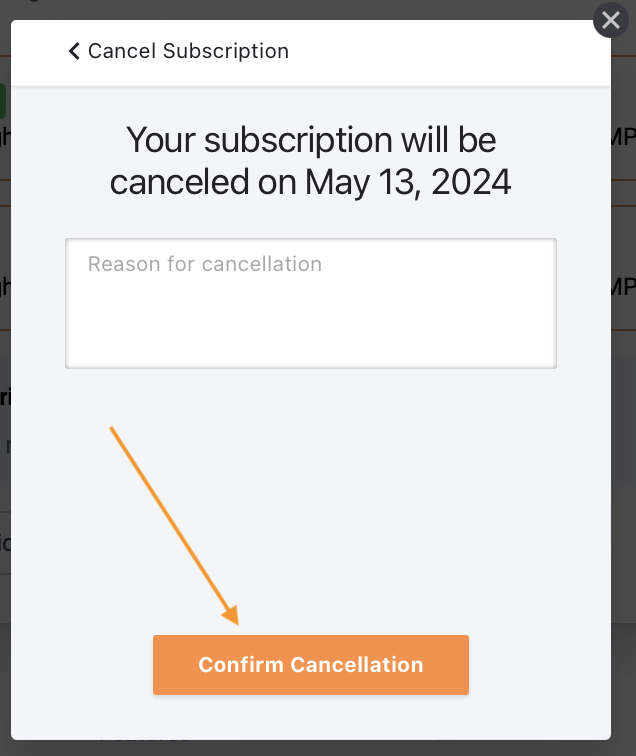Screen dimensions: 636x756
Task: Close the cancellation dialog with the X
Action: (x=610, y=21)
